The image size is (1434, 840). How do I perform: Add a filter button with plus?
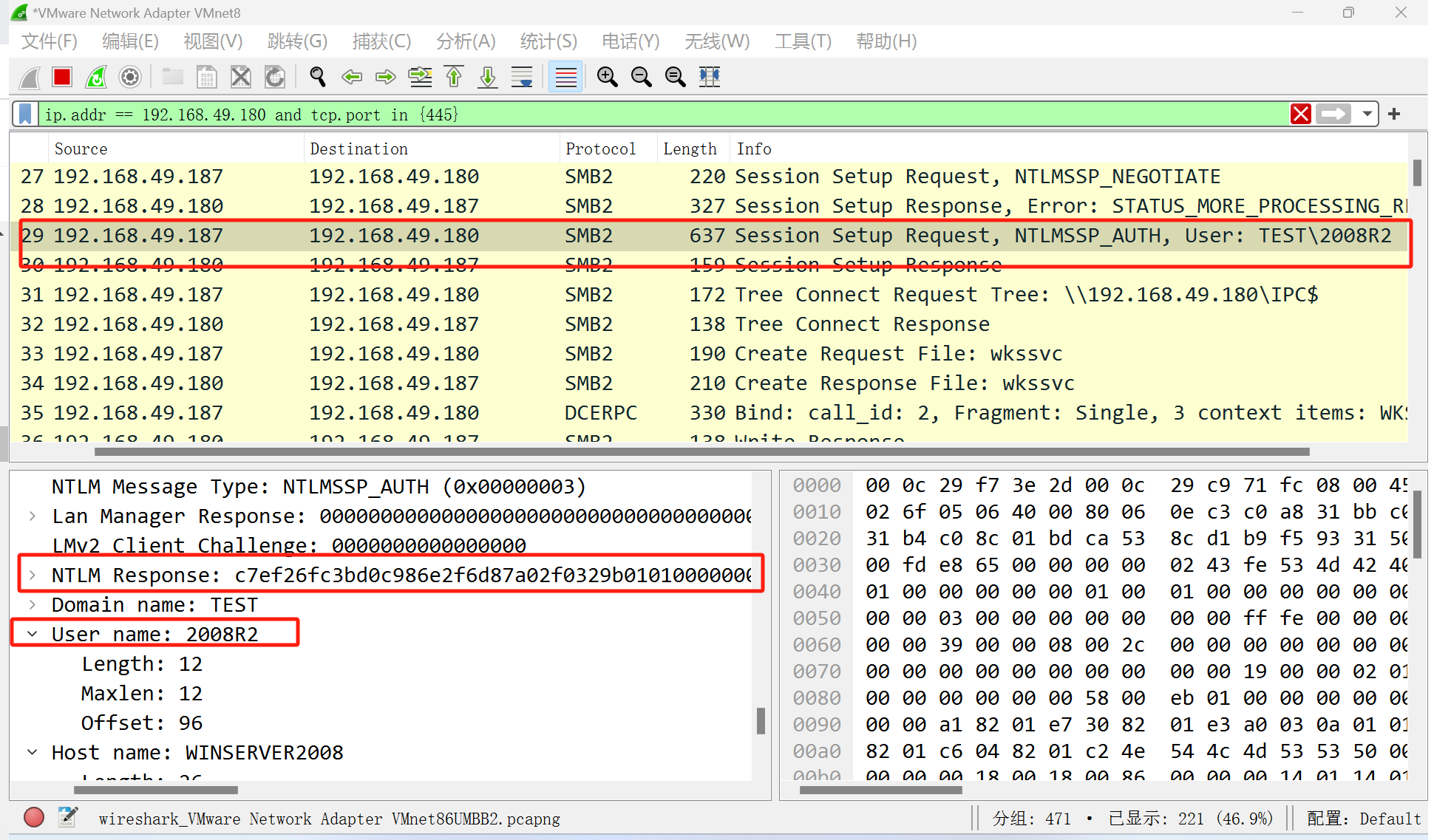click(1394, 114)
